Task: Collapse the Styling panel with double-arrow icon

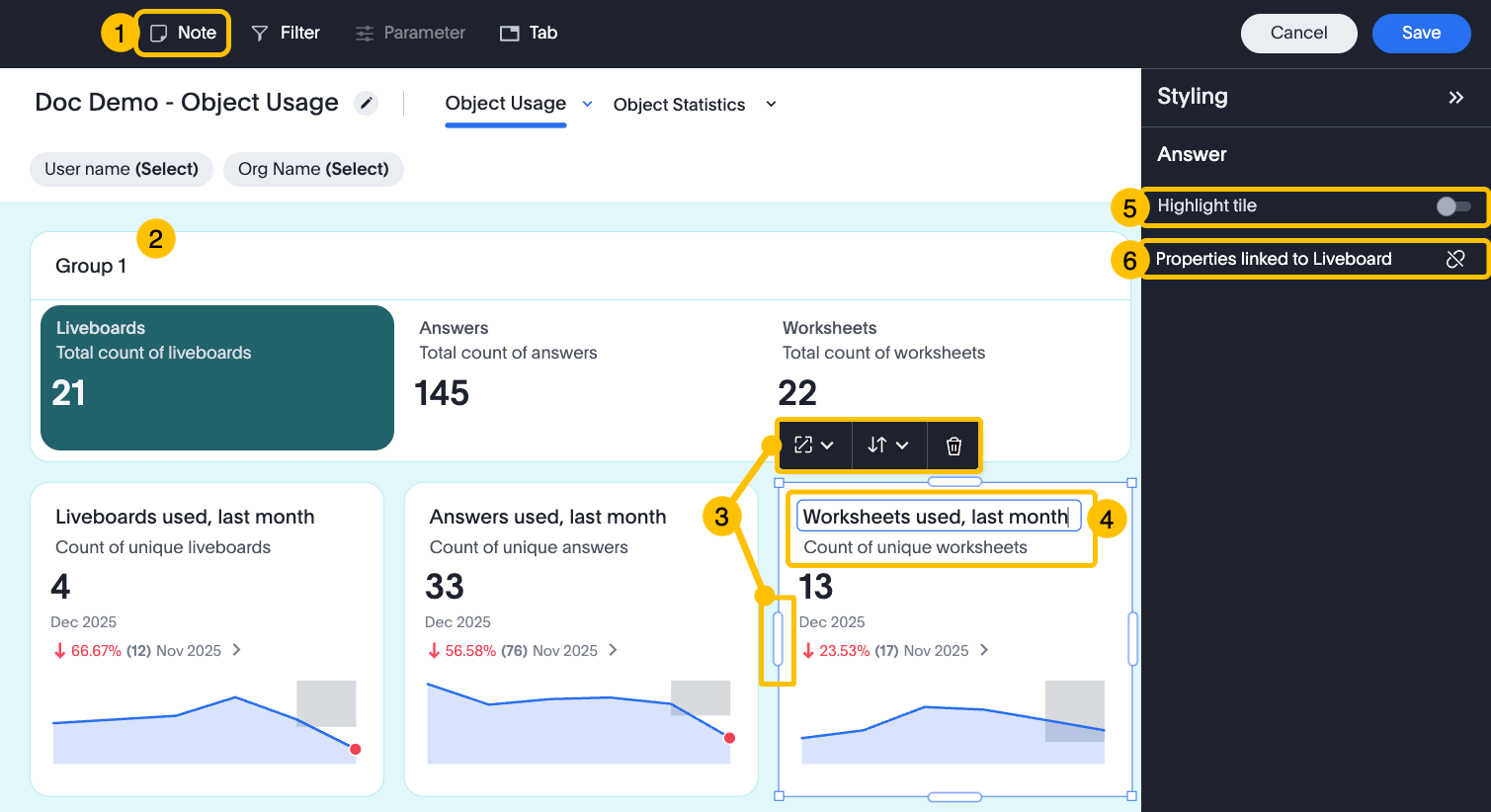Action: 1455,97
